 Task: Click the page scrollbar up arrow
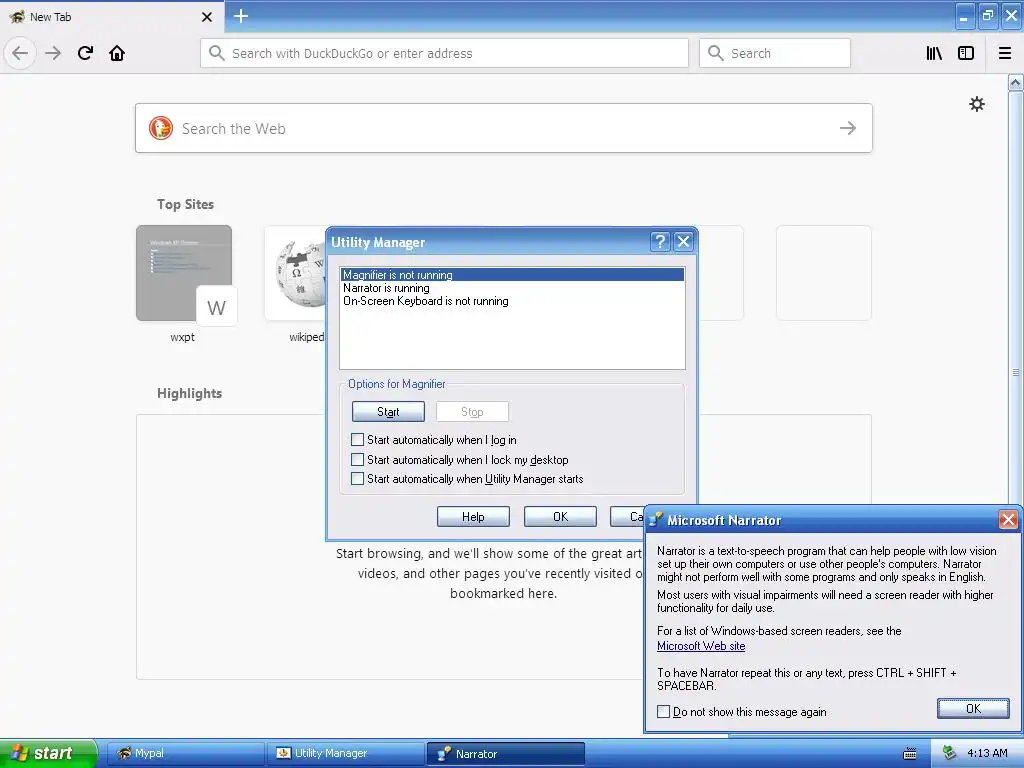point(1015,82)
